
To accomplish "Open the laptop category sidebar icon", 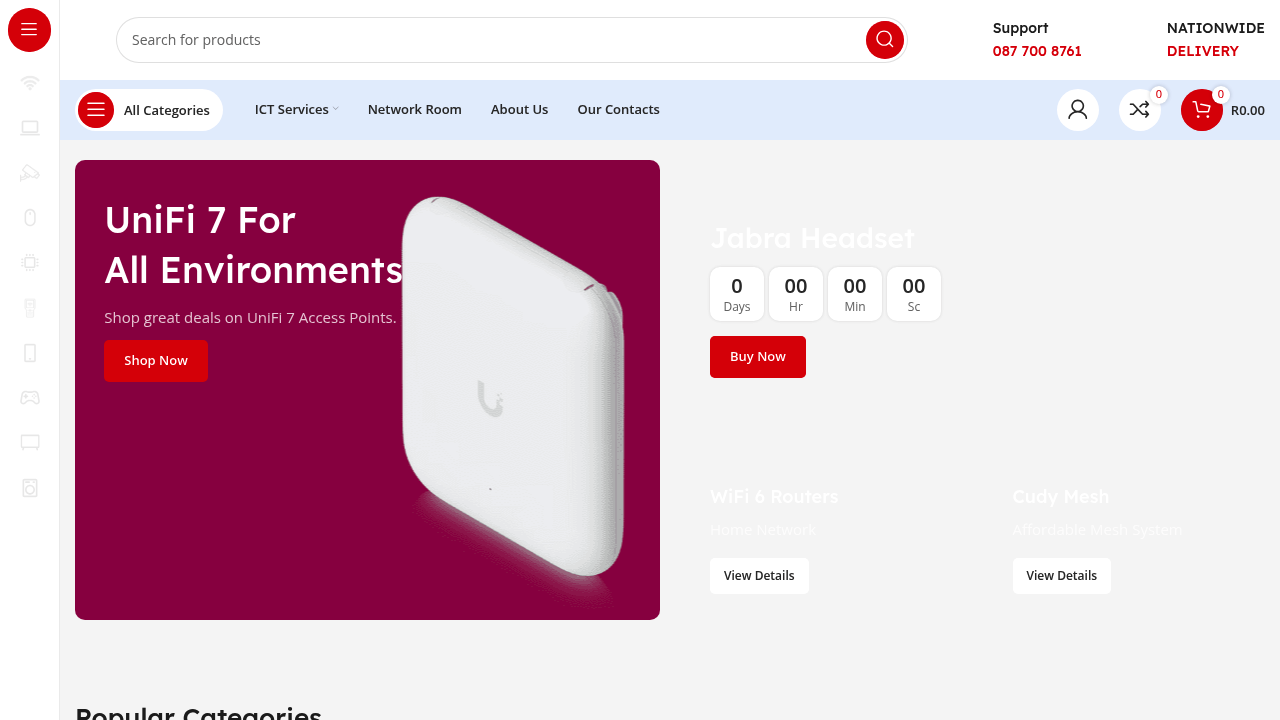I will (x=30, y=127).
